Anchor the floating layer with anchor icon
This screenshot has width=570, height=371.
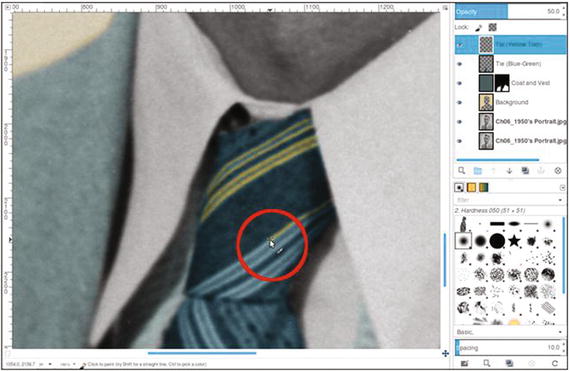(x=541, y=170)
